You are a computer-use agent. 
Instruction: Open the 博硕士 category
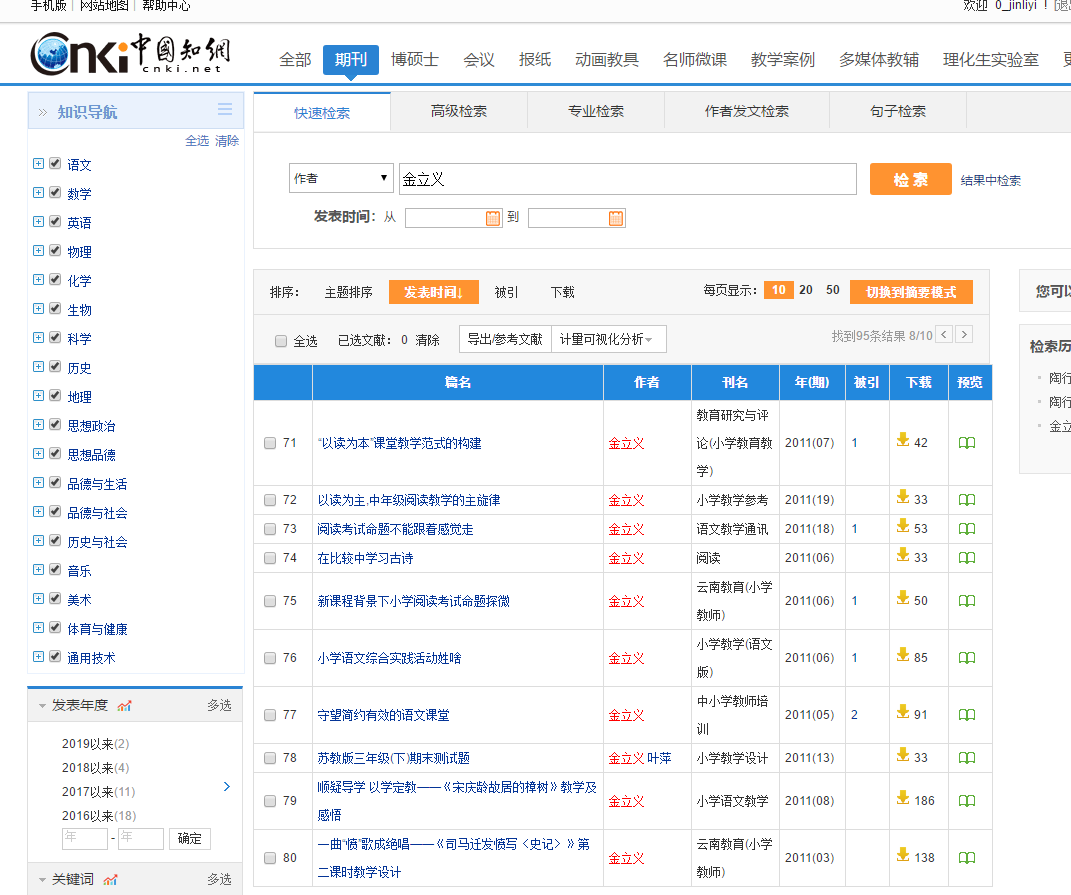click(x=415, y=60)
